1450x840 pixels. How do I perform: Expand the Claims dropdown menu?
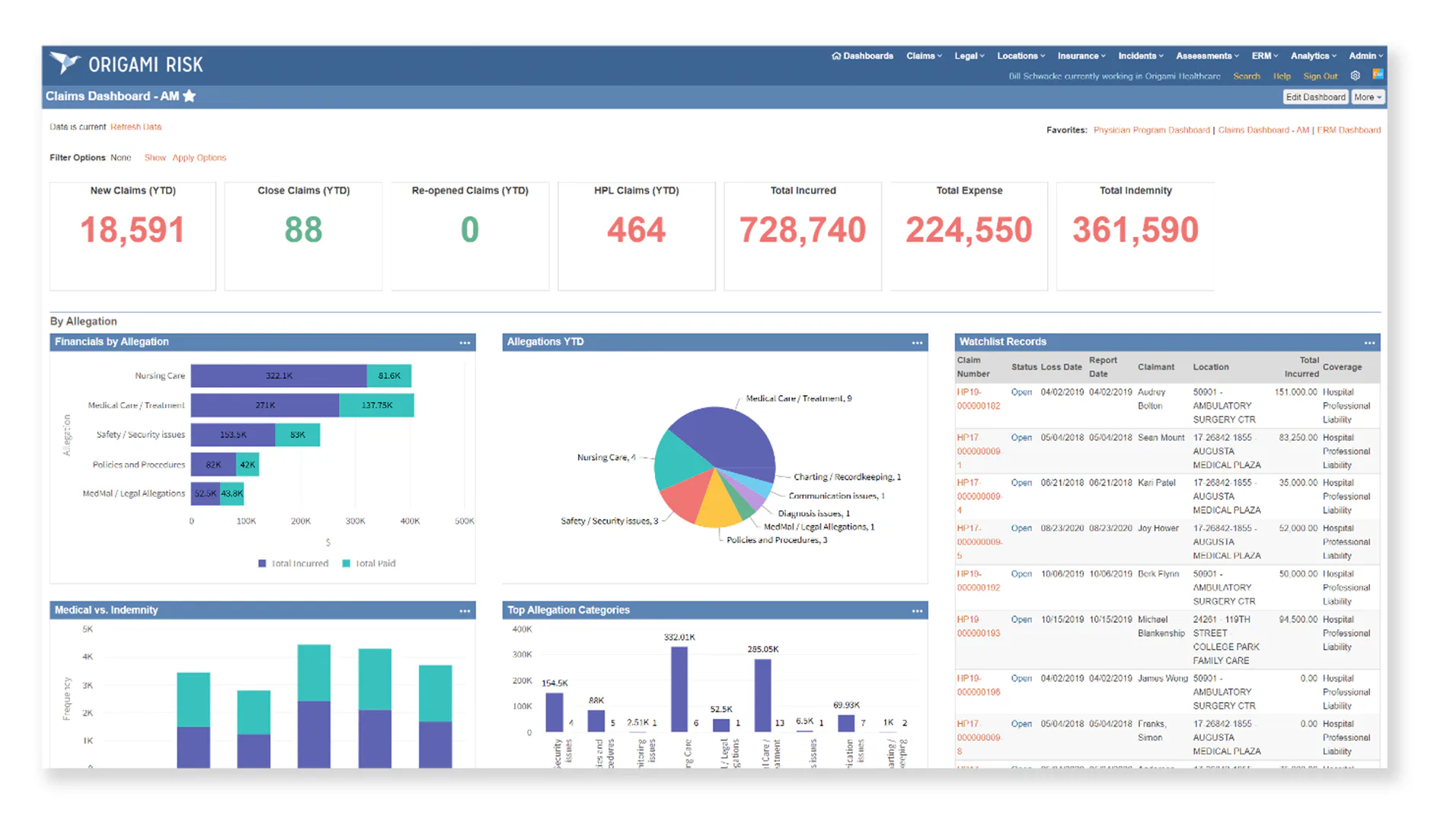tap(923, 56)
